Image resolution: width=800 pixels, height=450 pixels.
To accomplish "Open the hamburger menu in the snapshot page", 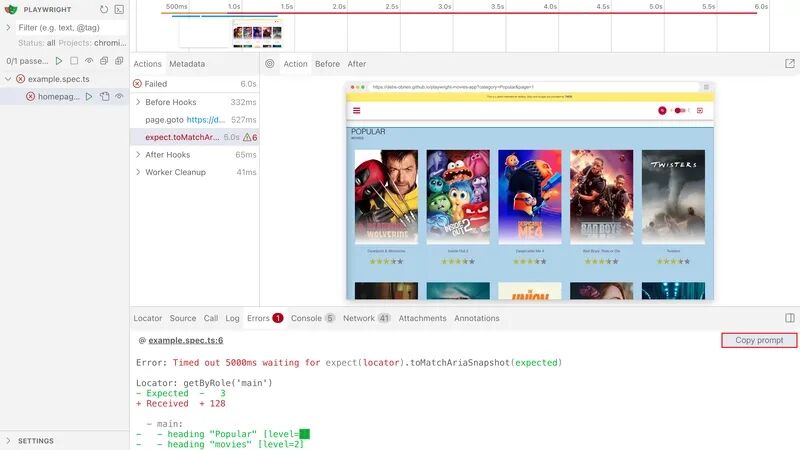I will tap(357, 110).
